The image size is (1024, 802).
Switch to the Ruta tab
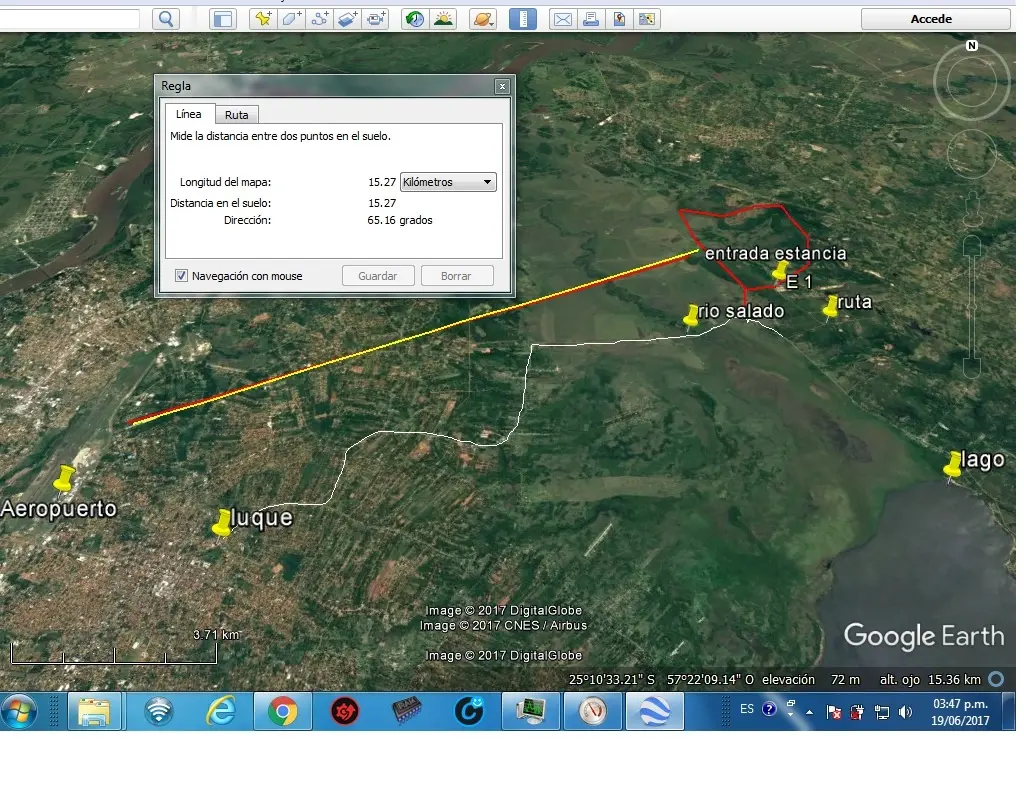pos(236,115)
